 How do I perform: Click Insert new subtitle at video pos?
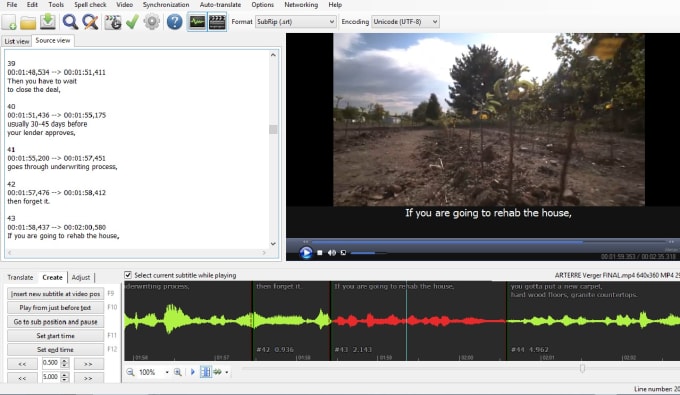point(55,294)
